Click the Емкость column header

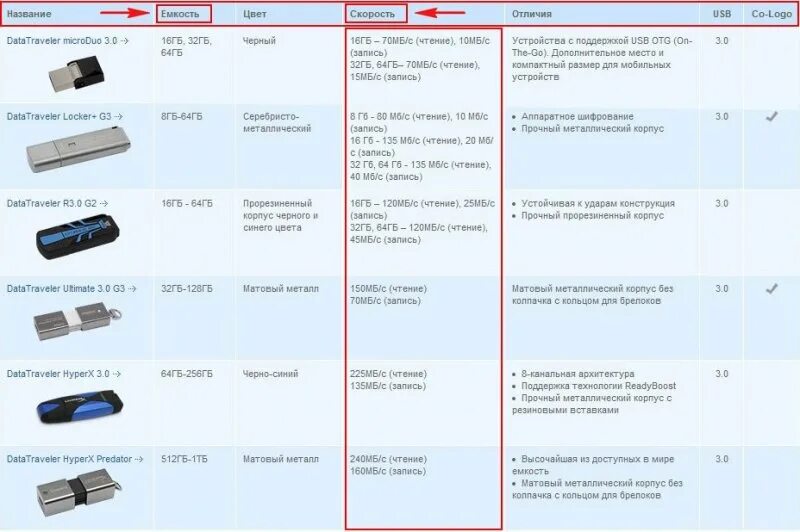click(x=180, y=14)
